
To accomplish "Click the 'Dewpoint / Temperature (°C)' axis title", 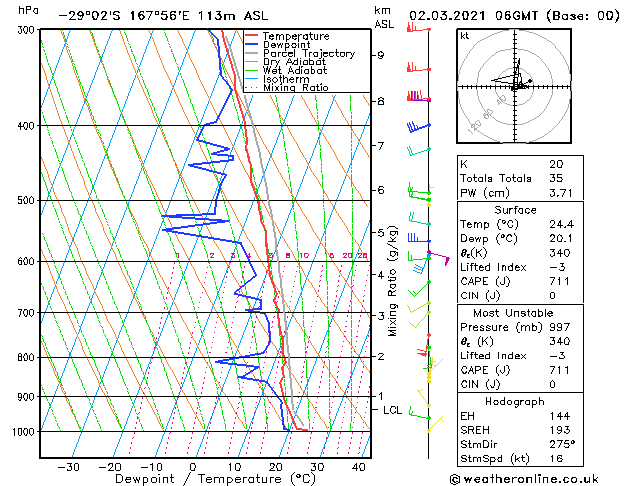I will pos(215,479).
